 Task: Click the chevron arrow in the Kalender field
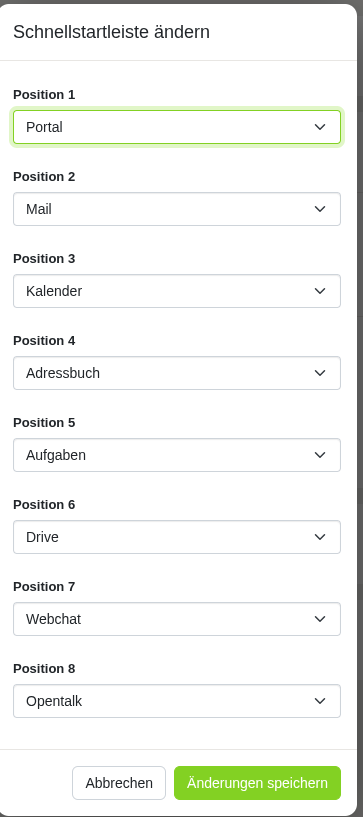click(x=320, y=291)
